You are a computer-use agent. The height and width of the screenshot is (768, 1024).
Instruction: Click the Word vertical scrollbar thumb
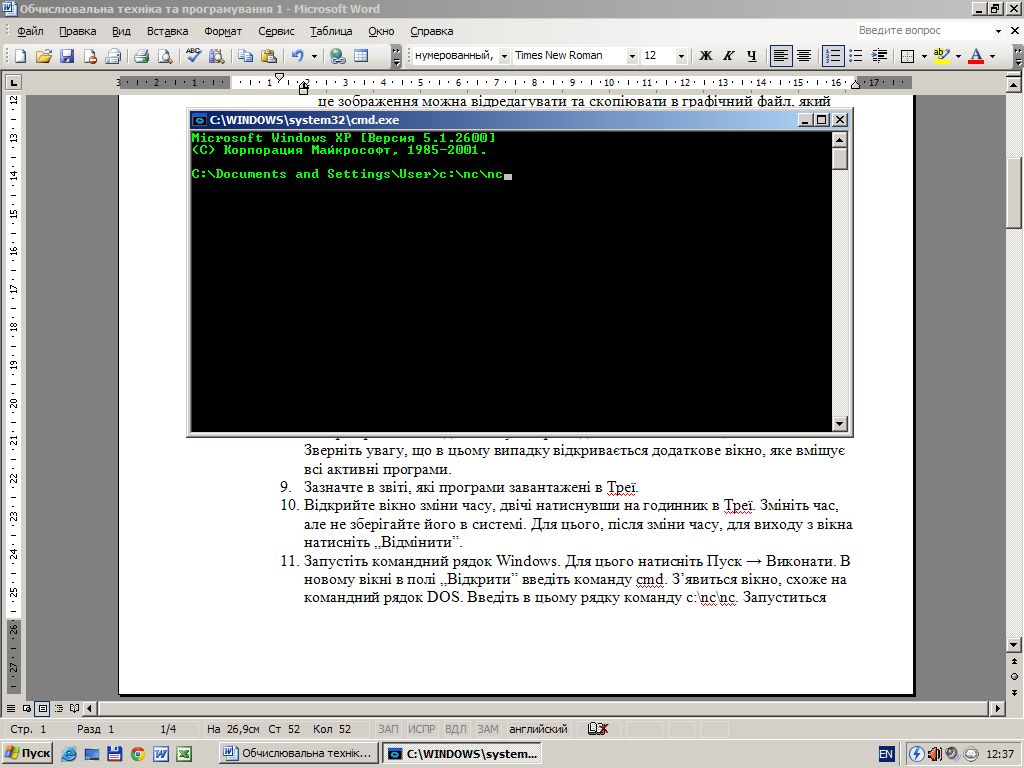(x=1014, y=193)
